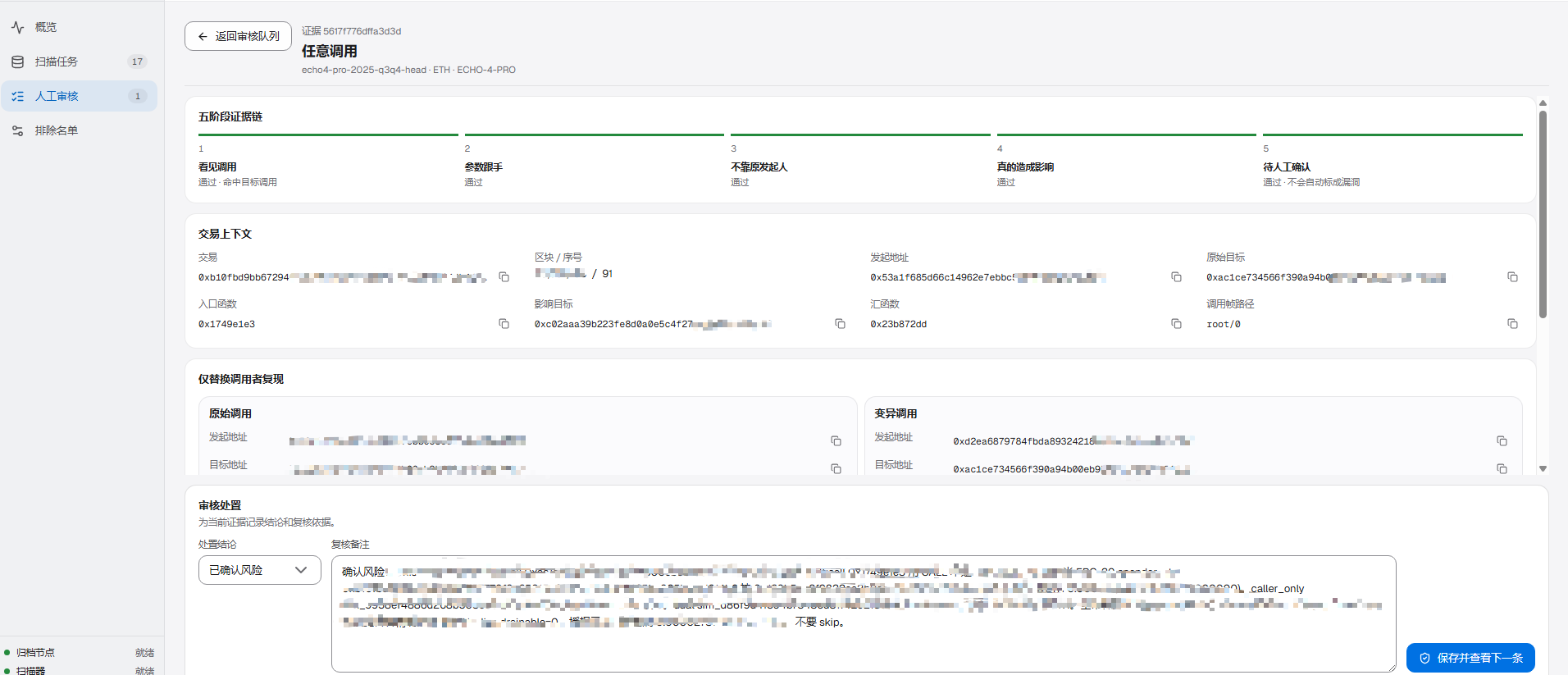1568x675 pixels.
Task: Select stage 4 真的造成影响
Action: coord(1127,161)
